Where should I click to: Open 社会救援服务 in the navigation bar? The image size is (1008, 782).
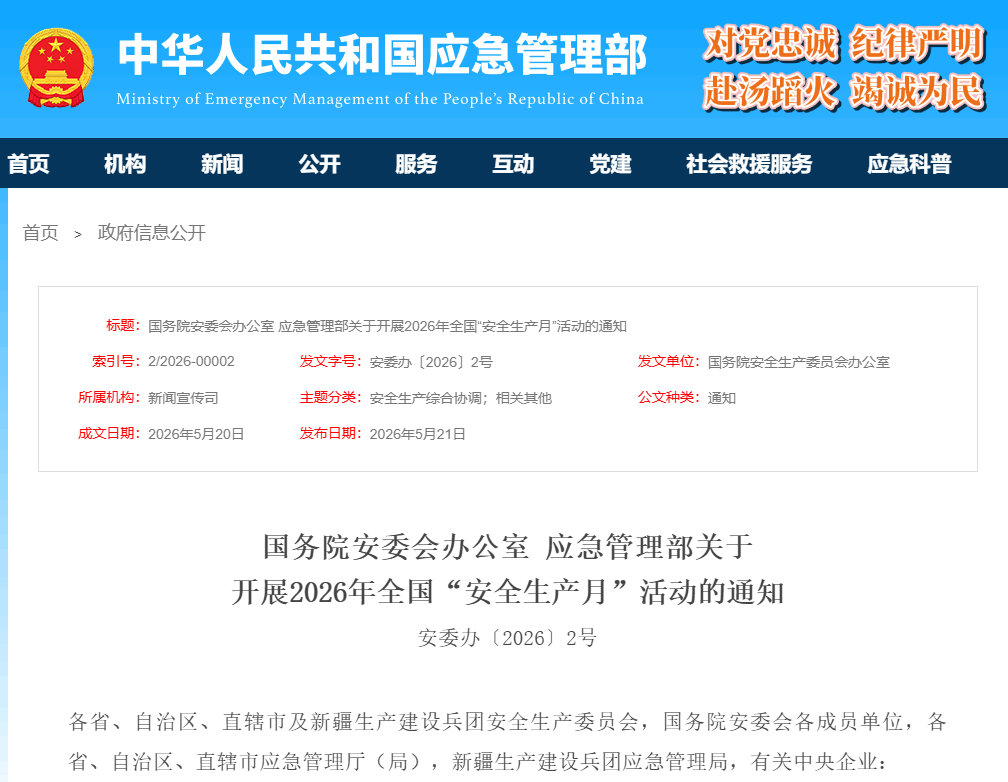[750, 164]
